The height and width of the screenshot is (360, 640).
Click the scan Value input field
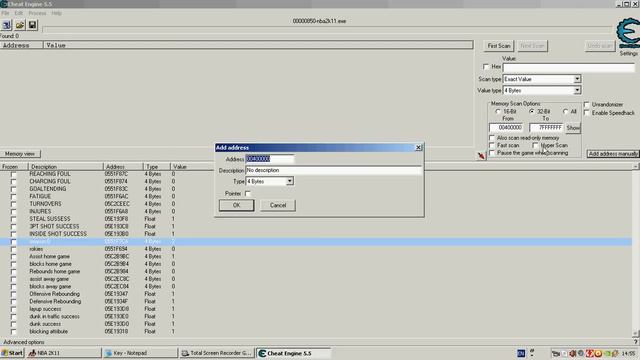tap(569, 67)
